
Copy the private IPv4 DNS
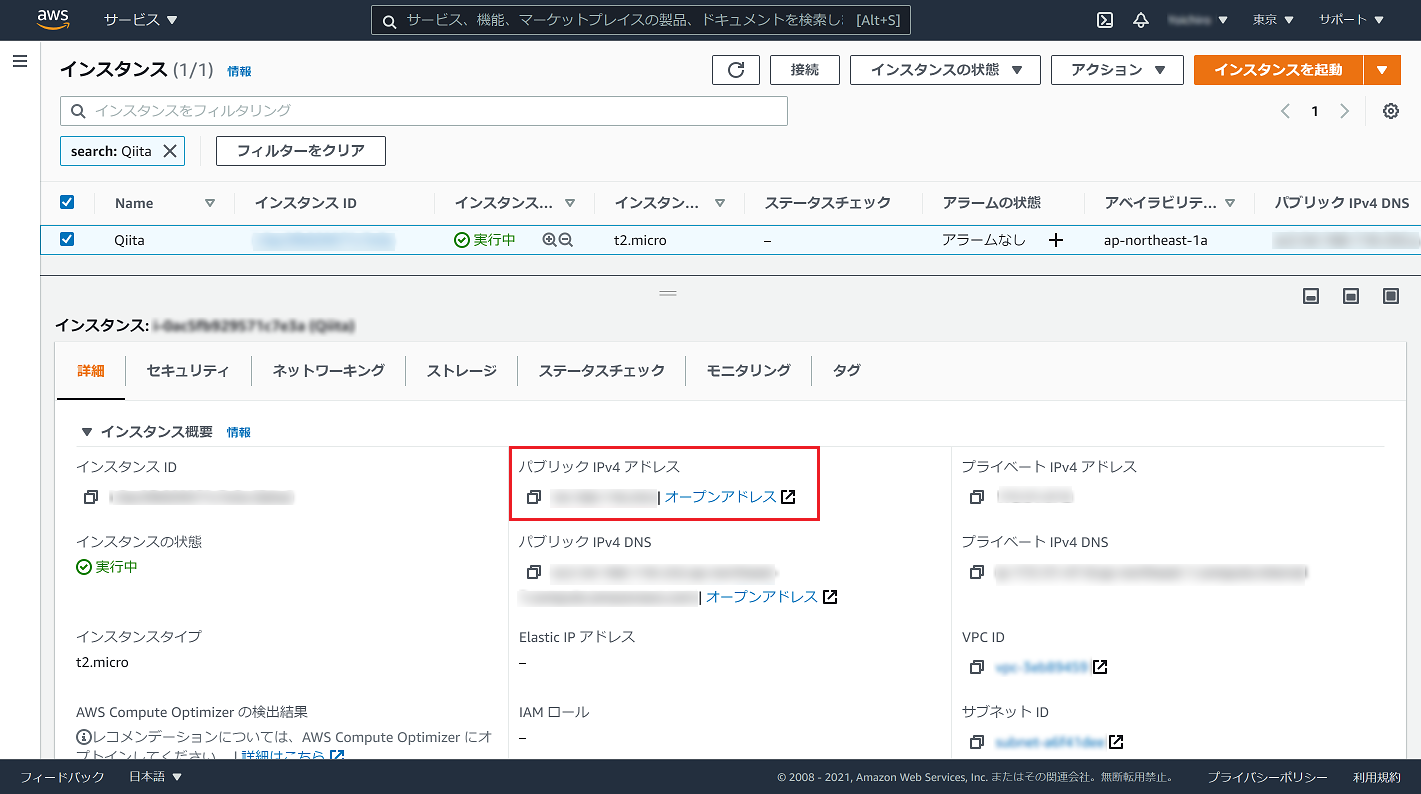click(977, 572)
